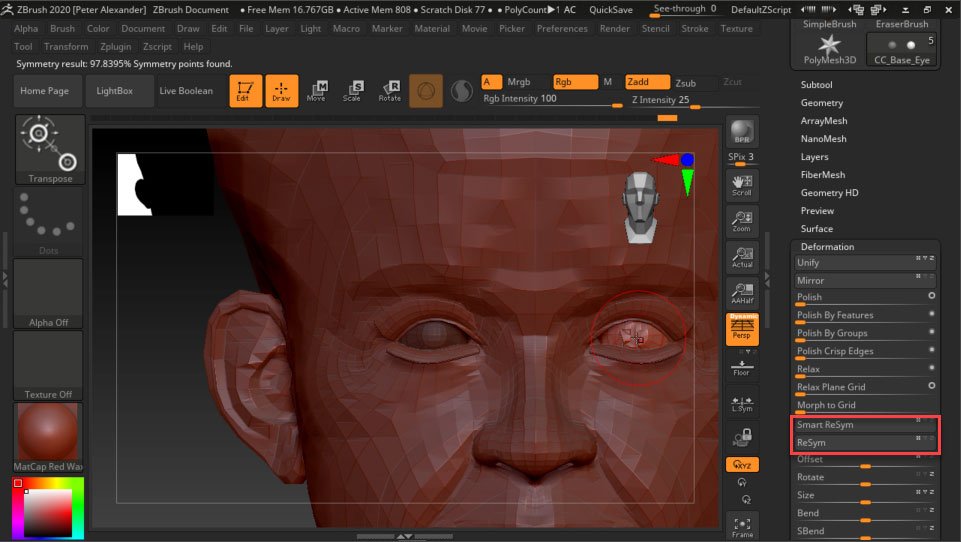The image size is (961, 542).
Task: Switch to the Rotate tool
Action: pos(390,91)
